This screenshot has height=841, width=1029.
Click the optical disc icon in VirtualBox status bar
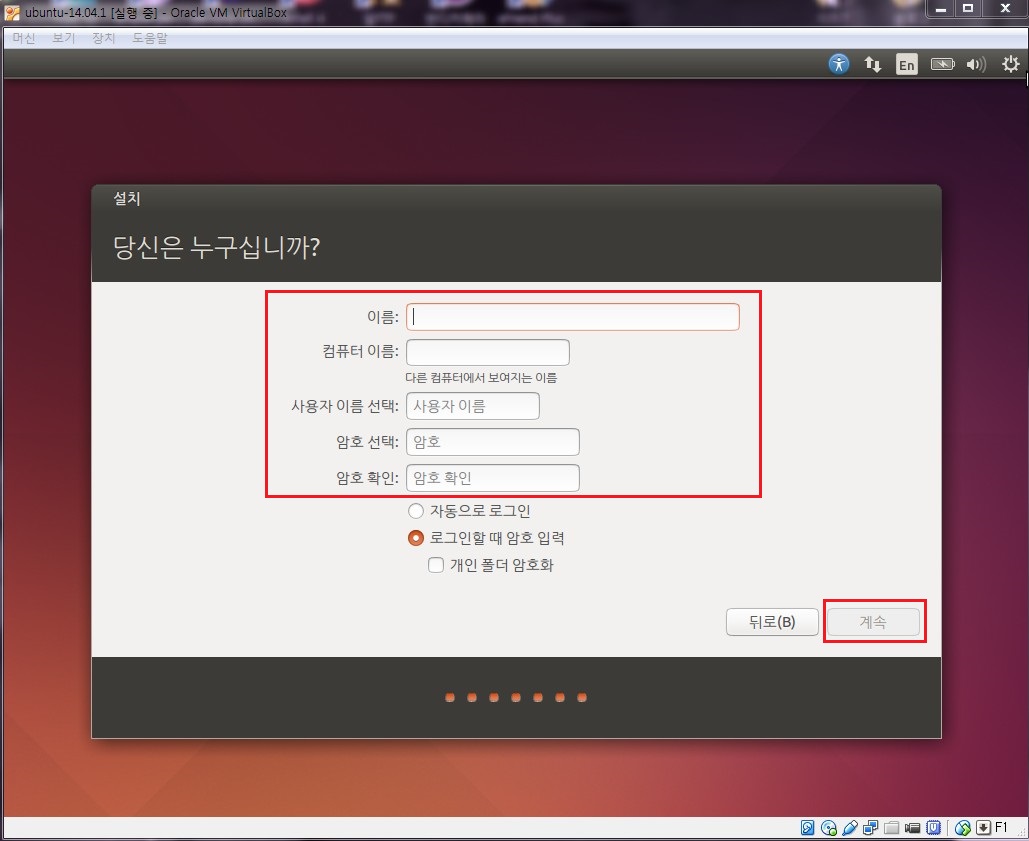(829, 827)
